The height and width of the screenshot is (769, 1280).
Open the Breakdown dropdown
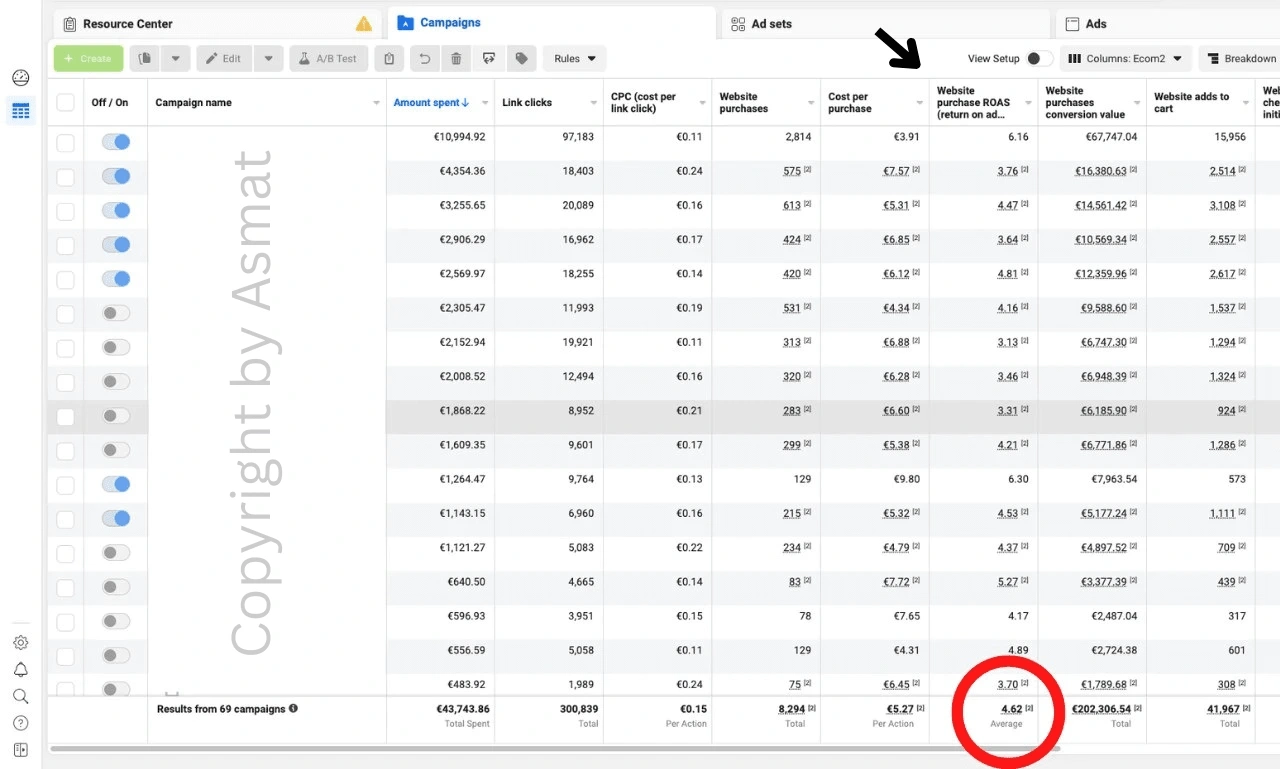1240,59
